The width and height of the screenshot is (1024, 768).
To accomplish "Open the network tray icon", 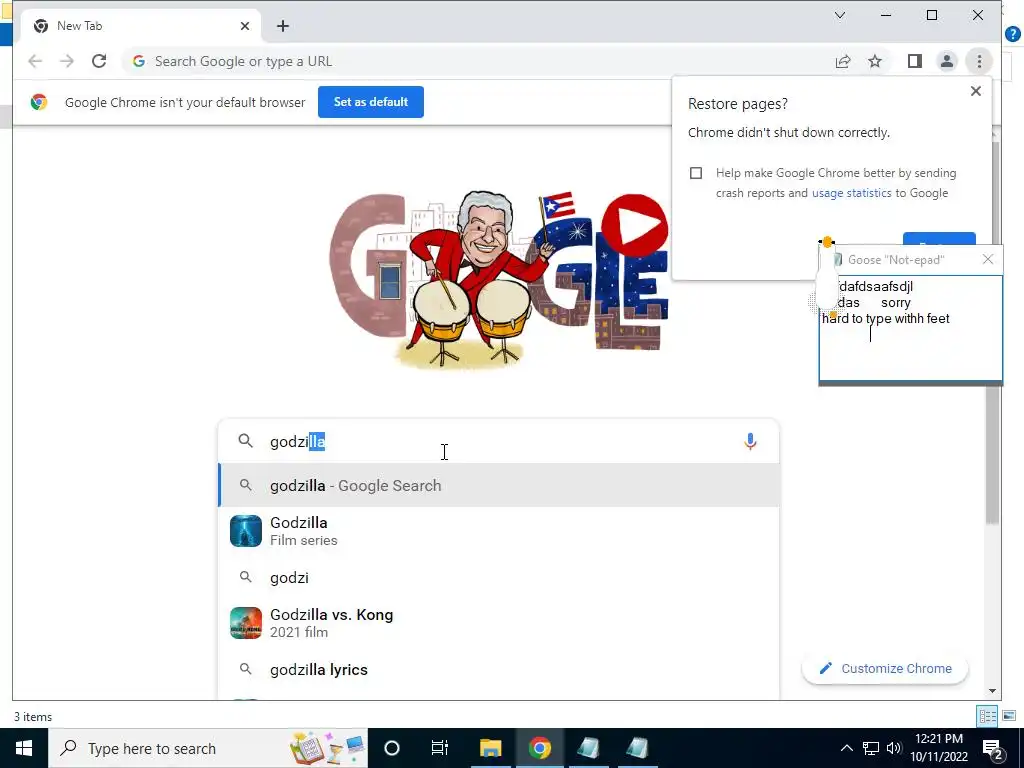I will tap(871, 748).
